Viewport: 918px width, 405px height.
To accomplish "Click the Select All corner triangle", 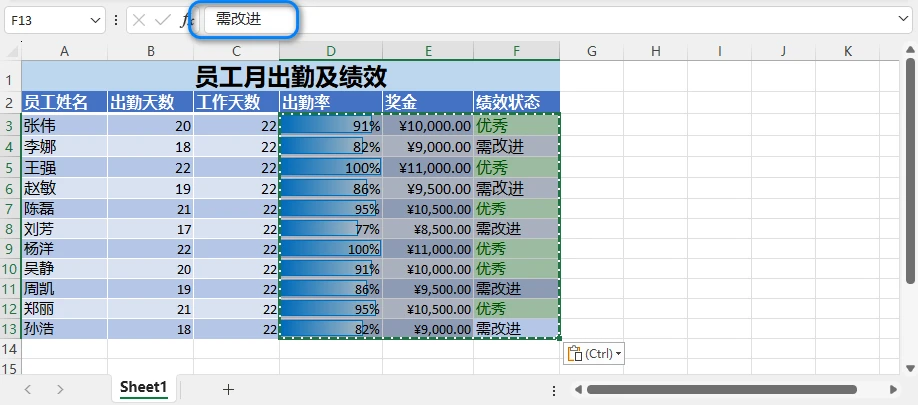I will pyautogui.click(x=12, y=52).
